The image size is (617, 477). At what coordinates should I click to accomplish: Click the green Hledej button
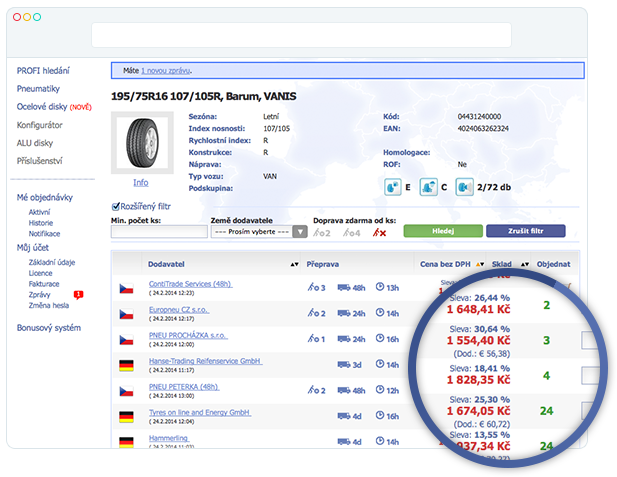pos(443,231)
